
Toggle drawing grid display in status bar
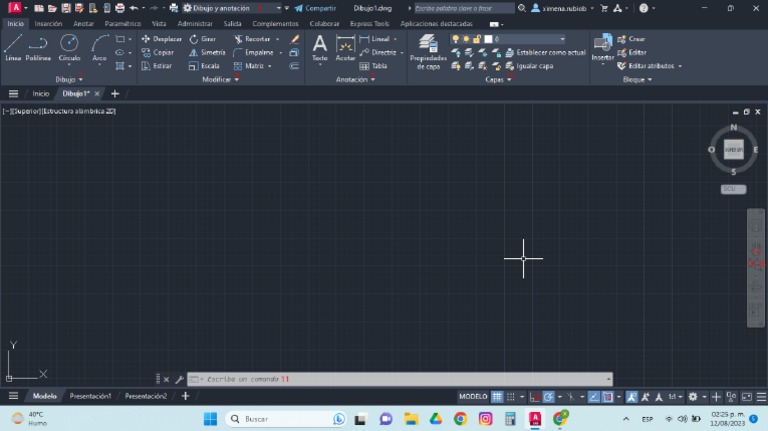pyautogui.click(x=497, y=396)
